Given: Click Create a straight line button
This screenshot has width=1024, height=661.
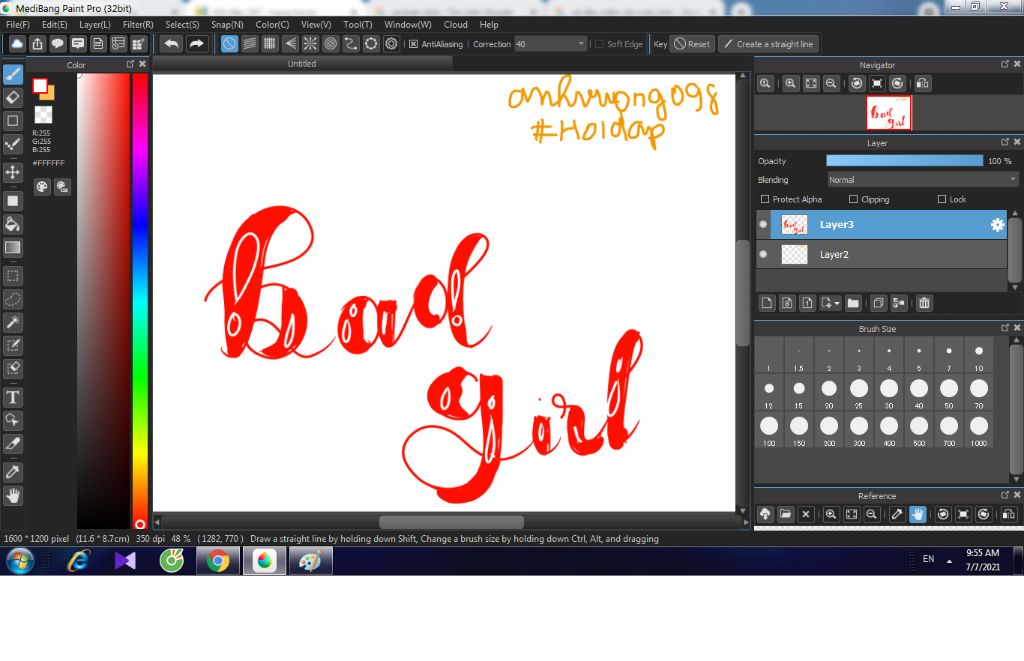Looking at the screenshot, I should pos(769,44).
